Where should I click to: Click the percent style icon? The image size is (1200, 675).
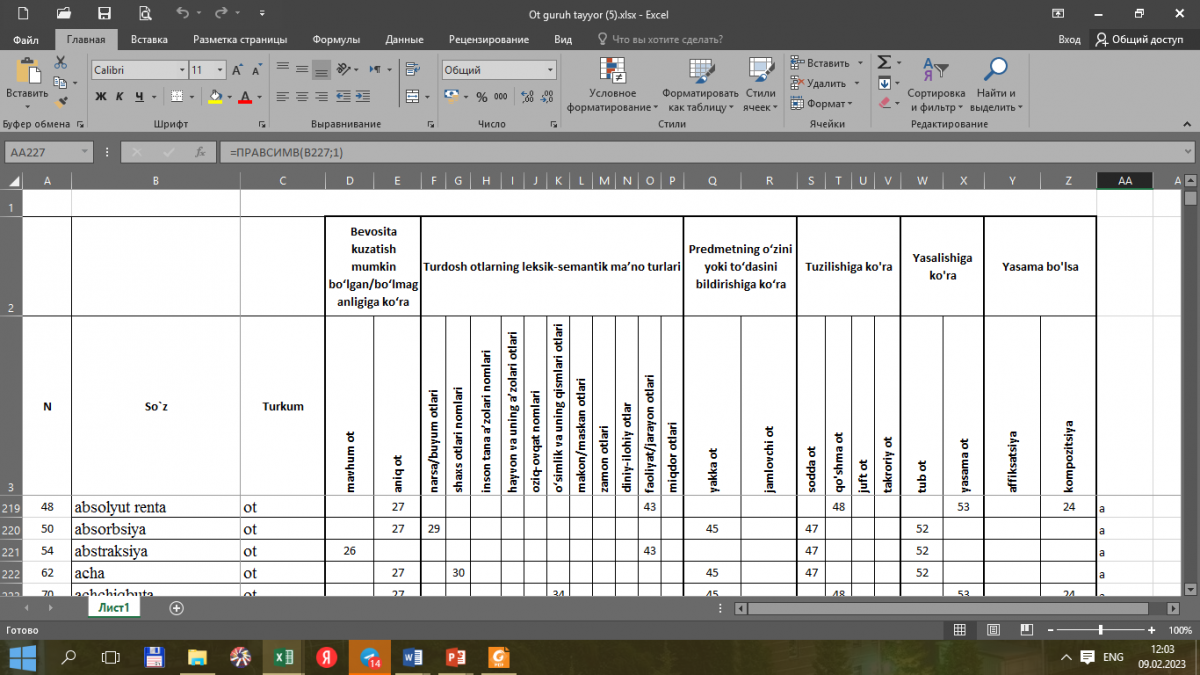tap(482, 97)
